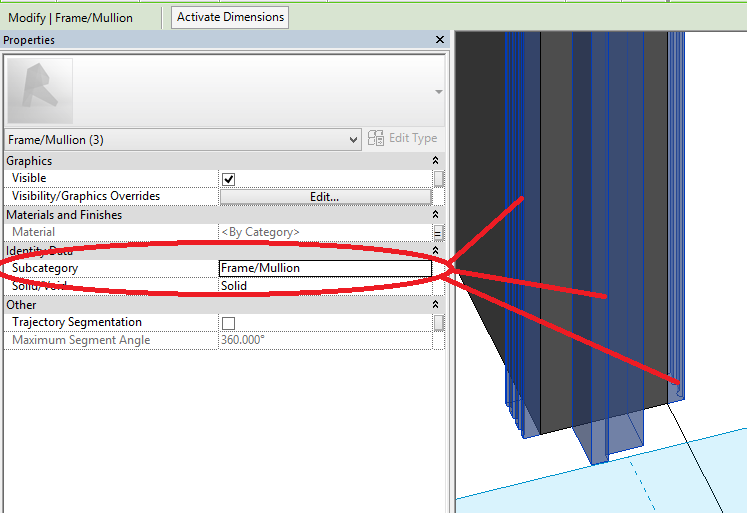Select the Subcategory Frame/Mullion field
Image resolution: width=747 pixels, height=513 pixels.
tap(325, 268)
